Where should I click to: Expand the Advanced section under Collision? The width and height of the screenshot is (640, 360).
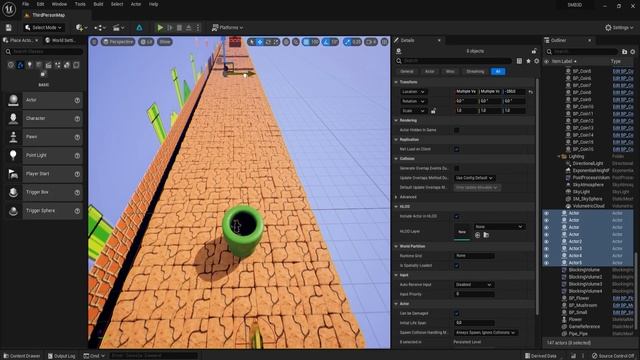[x=396, y=197]
